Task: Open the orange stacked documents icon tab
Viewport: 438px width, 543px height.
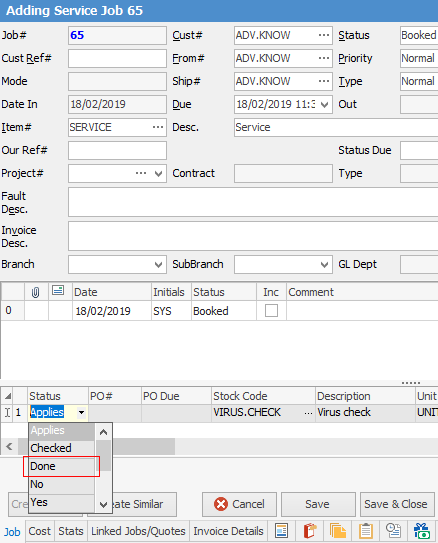Action: coord(338,531)
